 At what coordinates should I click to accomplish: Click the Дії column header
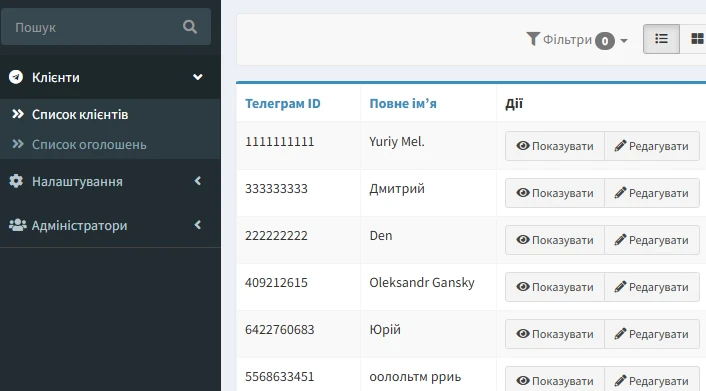514,104
